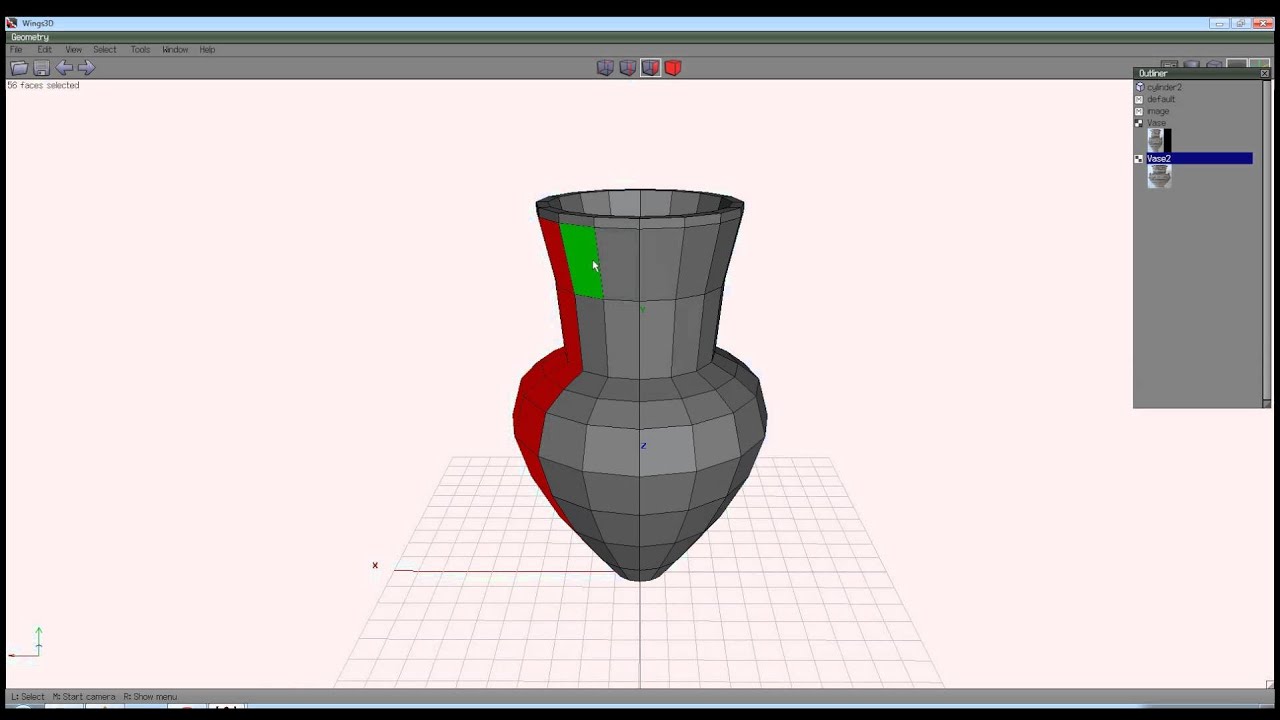Open the View menu

click(74, 49)
